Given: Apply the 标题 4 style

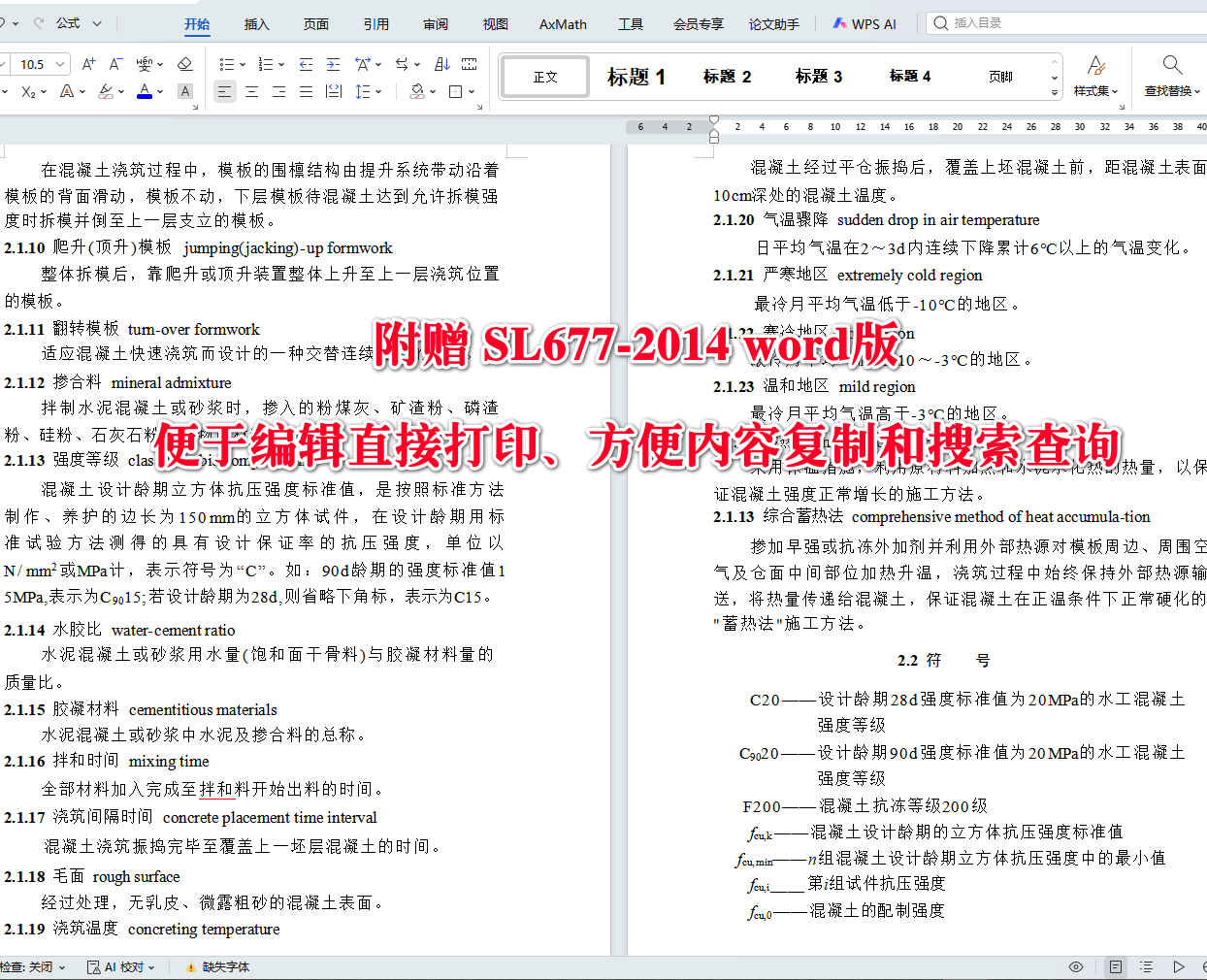Looking at the screenshot, I should tap(910, 77).
